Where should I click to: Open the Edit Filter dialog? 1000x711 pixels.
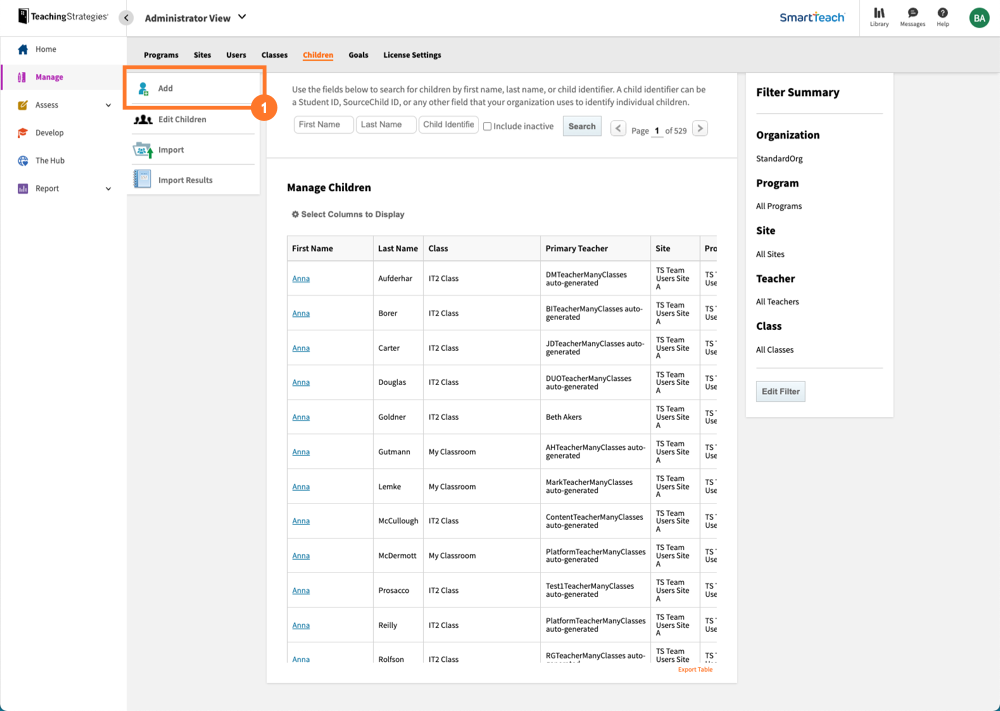point(780,391)
